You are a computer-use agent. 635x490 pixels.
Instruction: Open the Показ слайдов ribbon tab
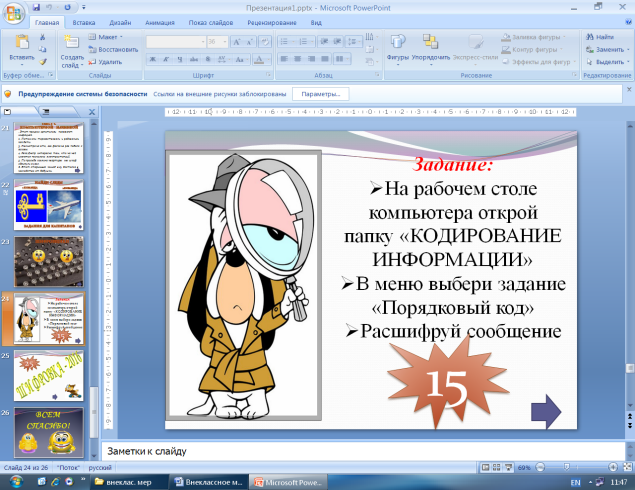211,23
